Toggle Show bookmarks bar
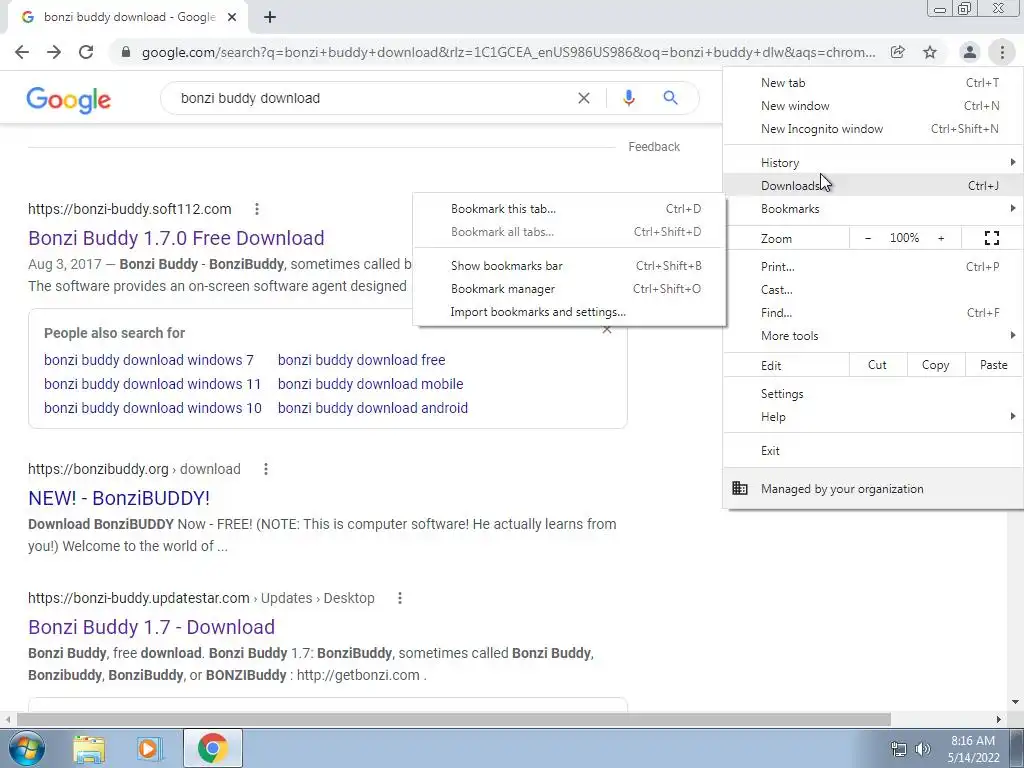Image resolution: width=1024 pixels, height=768 pixels. point(569,266)
